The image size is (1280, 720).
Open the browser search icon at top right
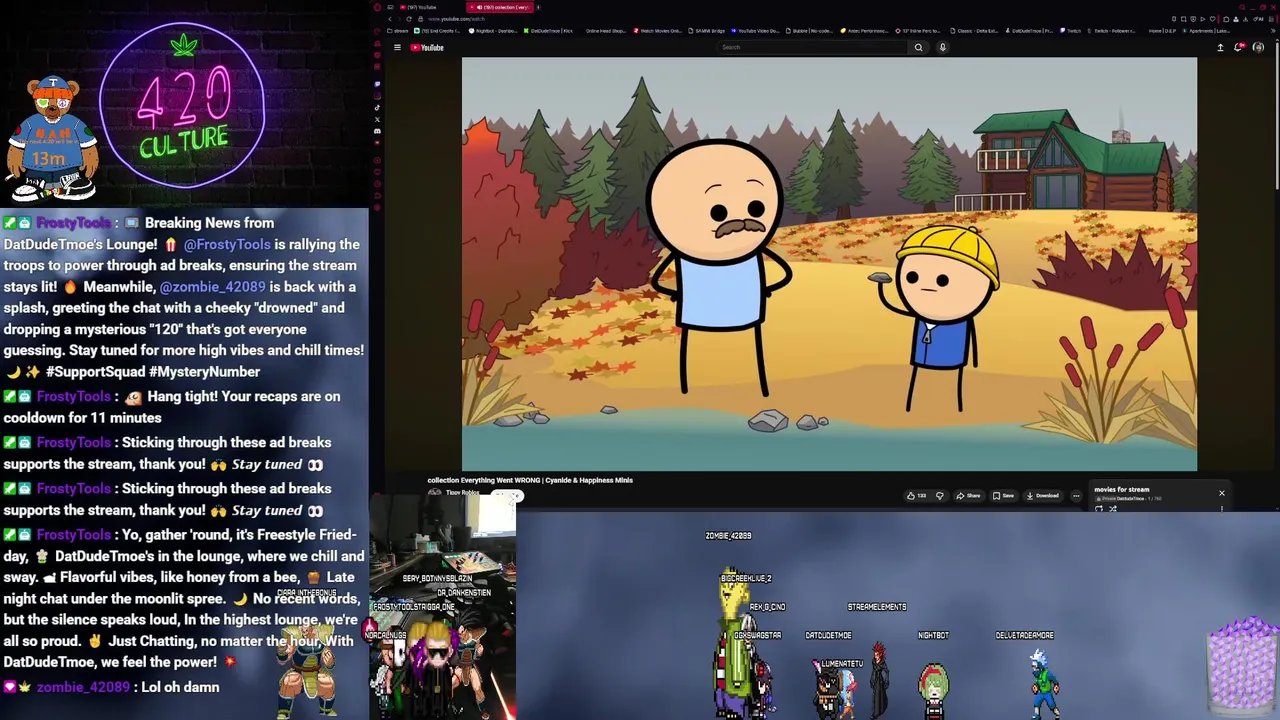pyautogui.click(x=1242, y=7)
